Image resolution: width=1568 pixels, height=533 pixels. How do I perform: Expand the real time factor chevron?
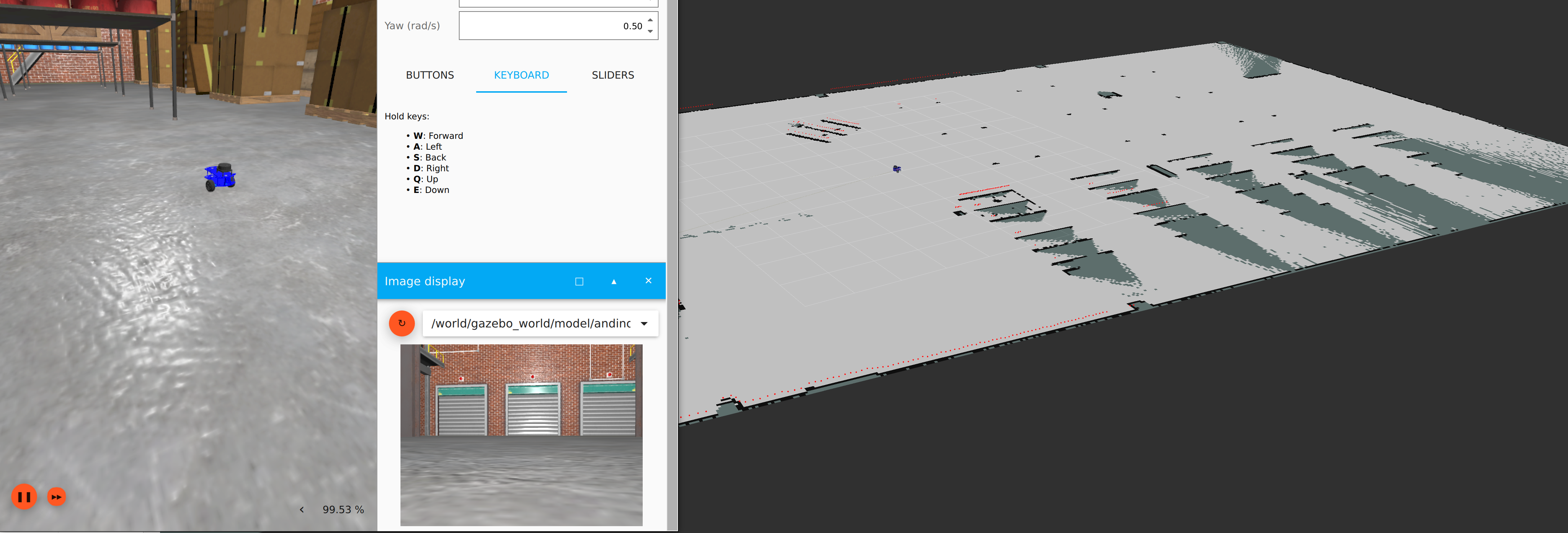coord(302,510)
